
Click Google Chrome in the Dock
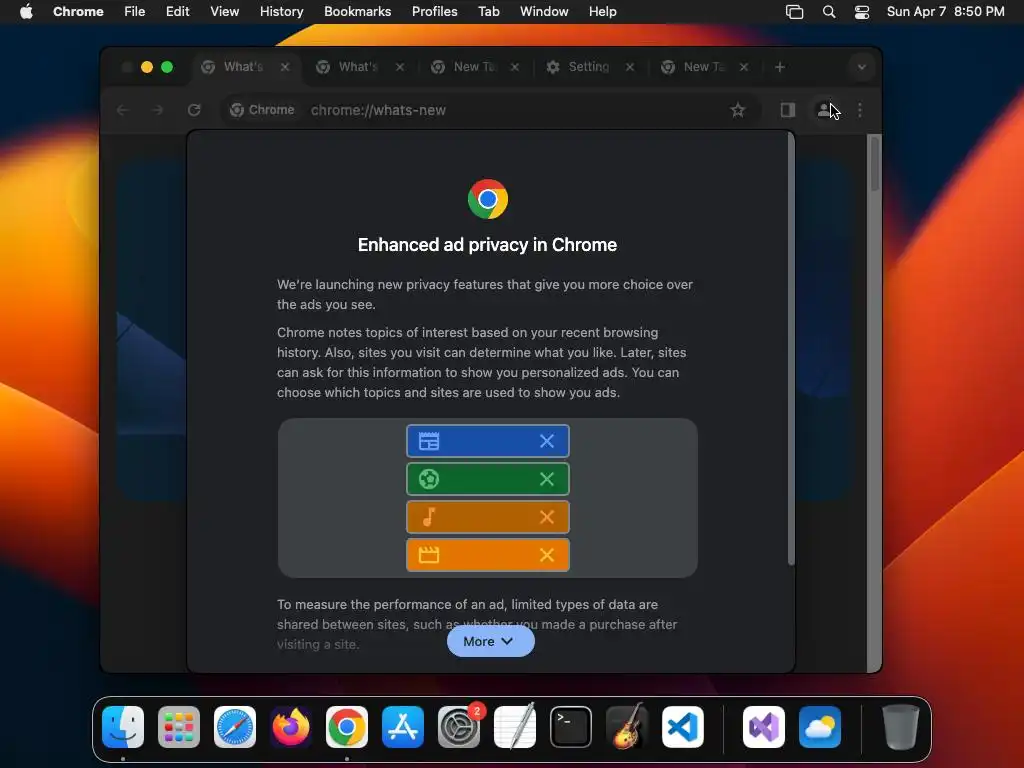(347, 726)
